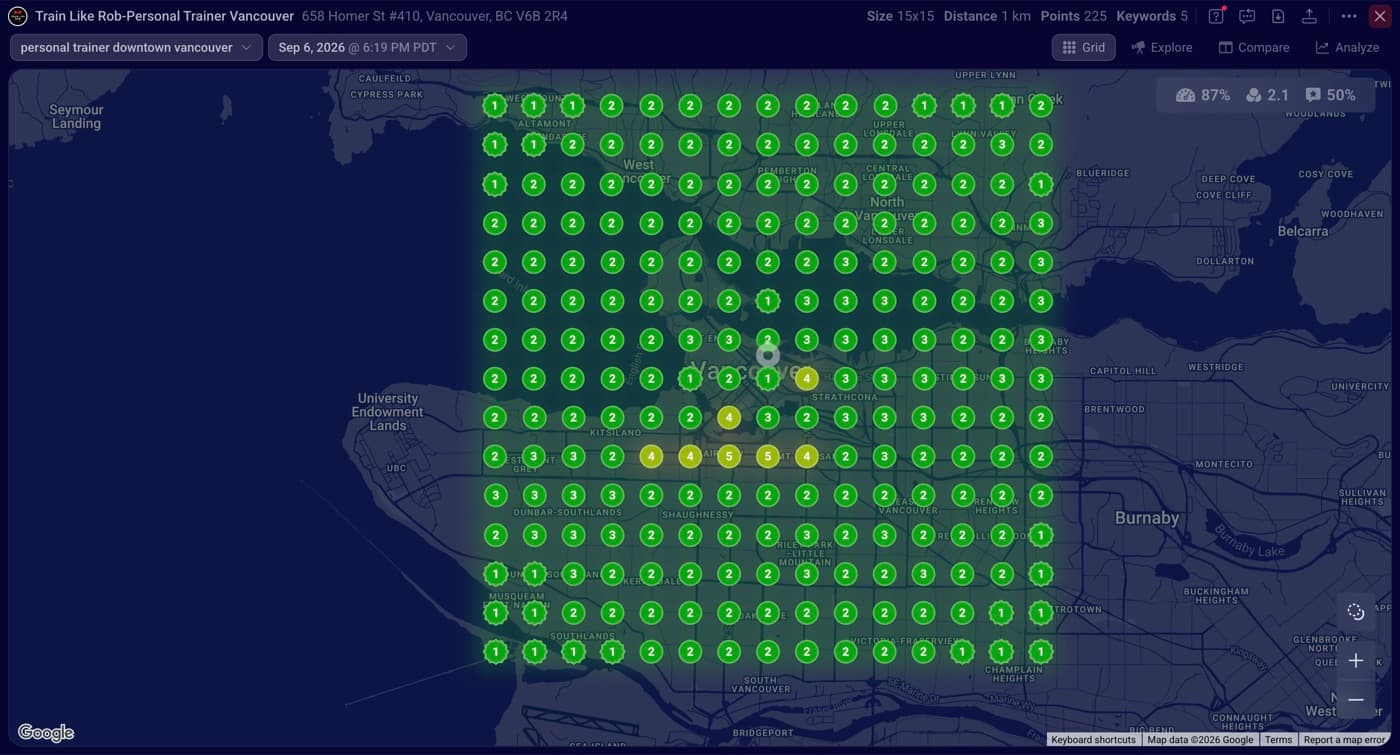Click the Train Like Rob business logo
The image size is (1400, 755).
point(18,16)
